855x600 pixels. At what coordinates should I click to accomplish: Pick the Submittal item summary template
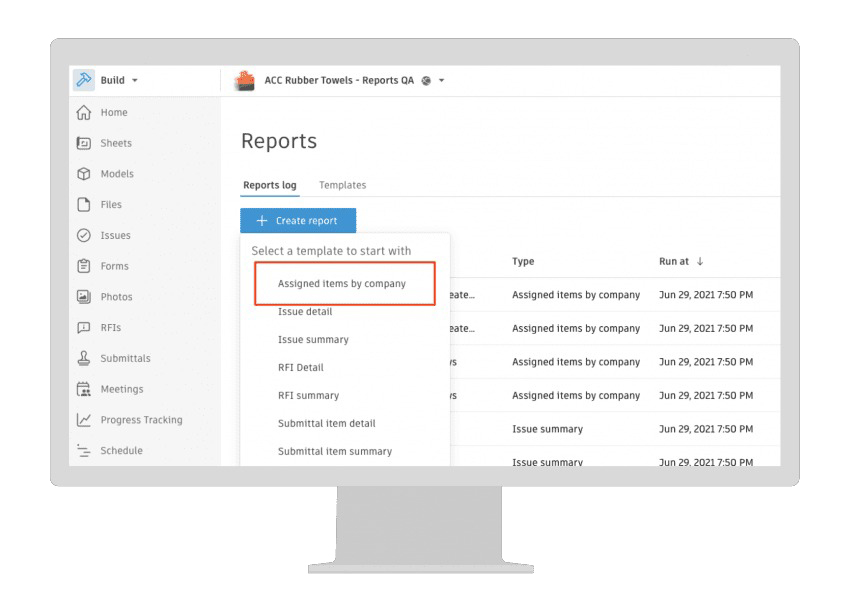(x=335, y=451)
